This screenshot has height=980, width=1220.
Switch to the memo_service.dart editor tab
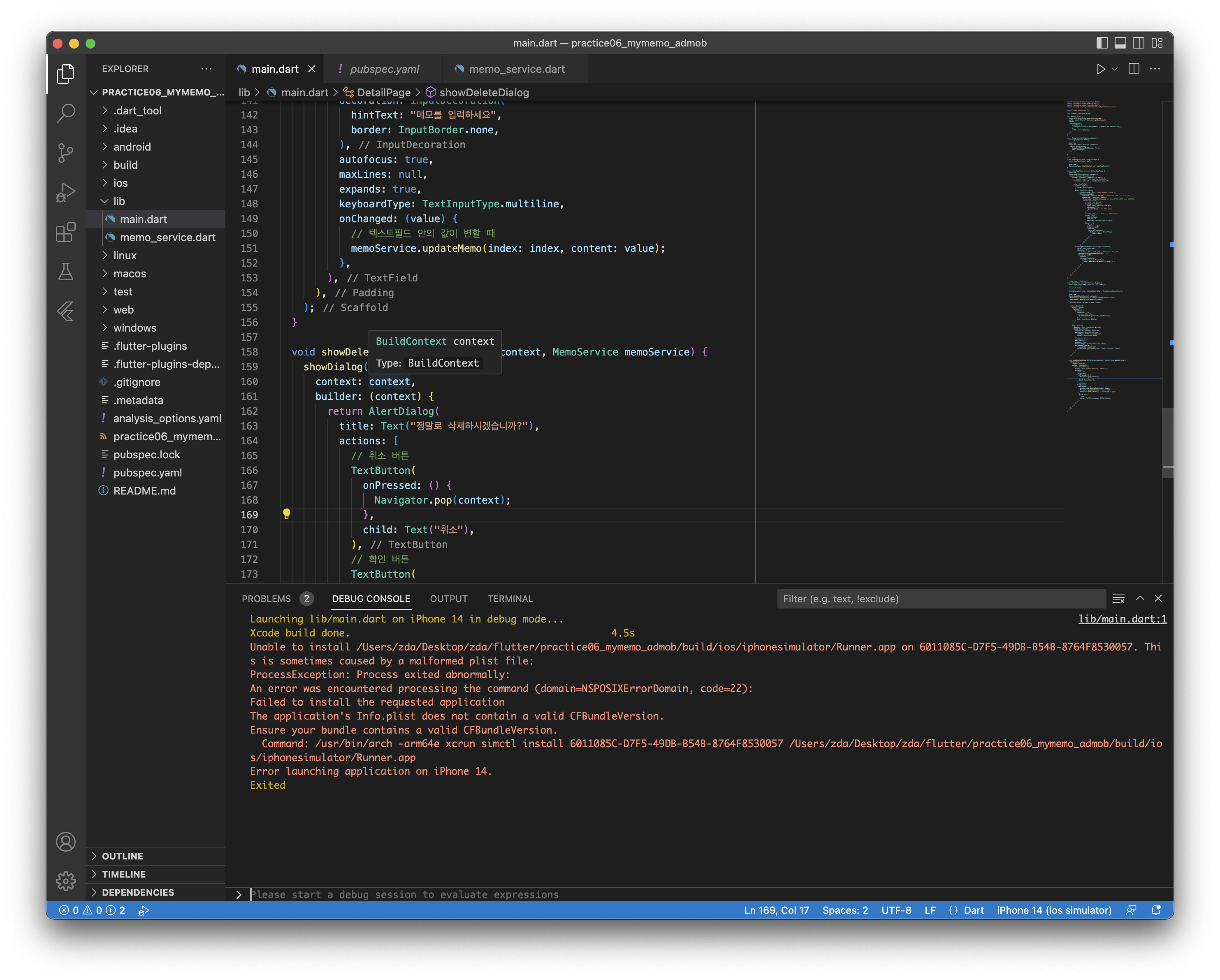pyautogui.click(x=516, y=69)
